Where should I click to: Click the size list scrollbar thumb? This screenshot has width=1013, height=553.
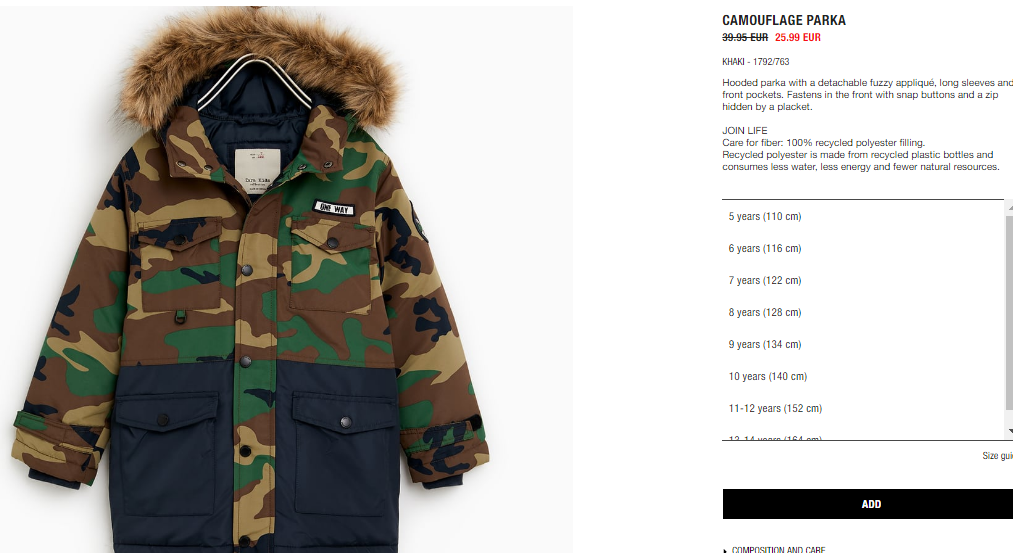(1010, 313)
